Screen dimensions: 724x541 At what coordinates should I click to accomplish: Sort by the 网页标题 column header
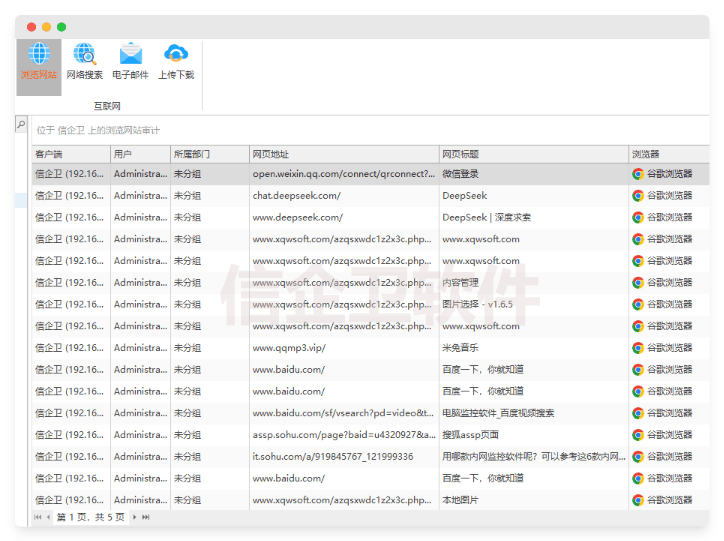click(533, 154)
